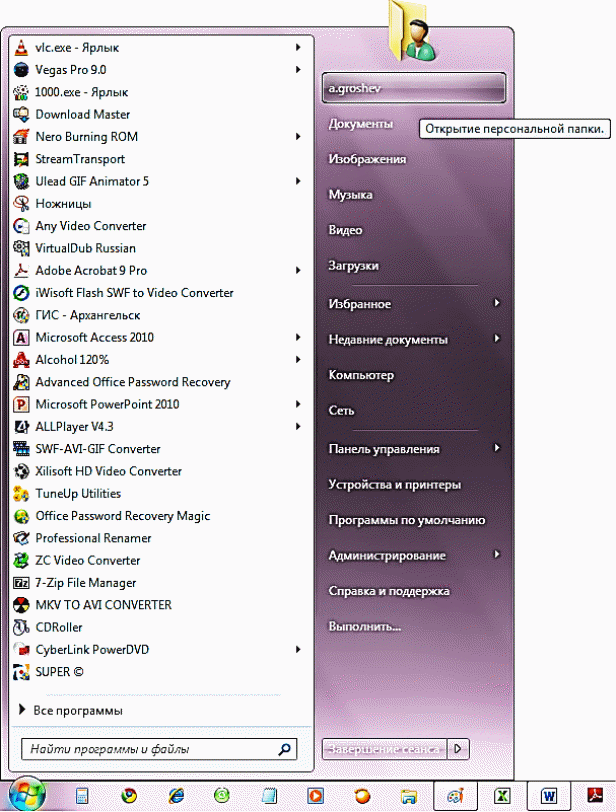Expand the Microsoft Access 2010 arrow
This screenshot has width=616, height=812.
[298, 338]
